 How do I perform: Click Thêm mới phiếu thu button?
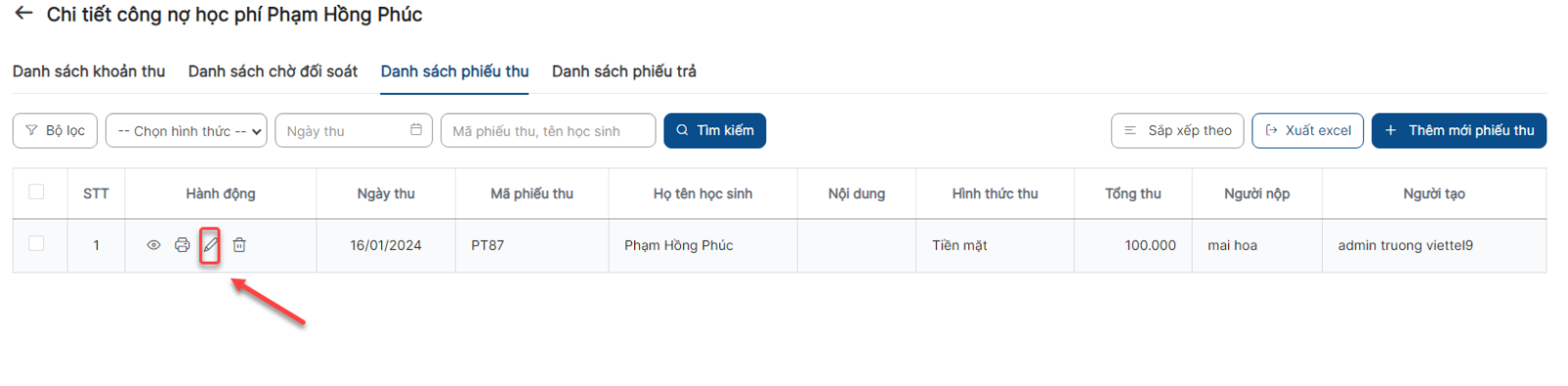1459,130
